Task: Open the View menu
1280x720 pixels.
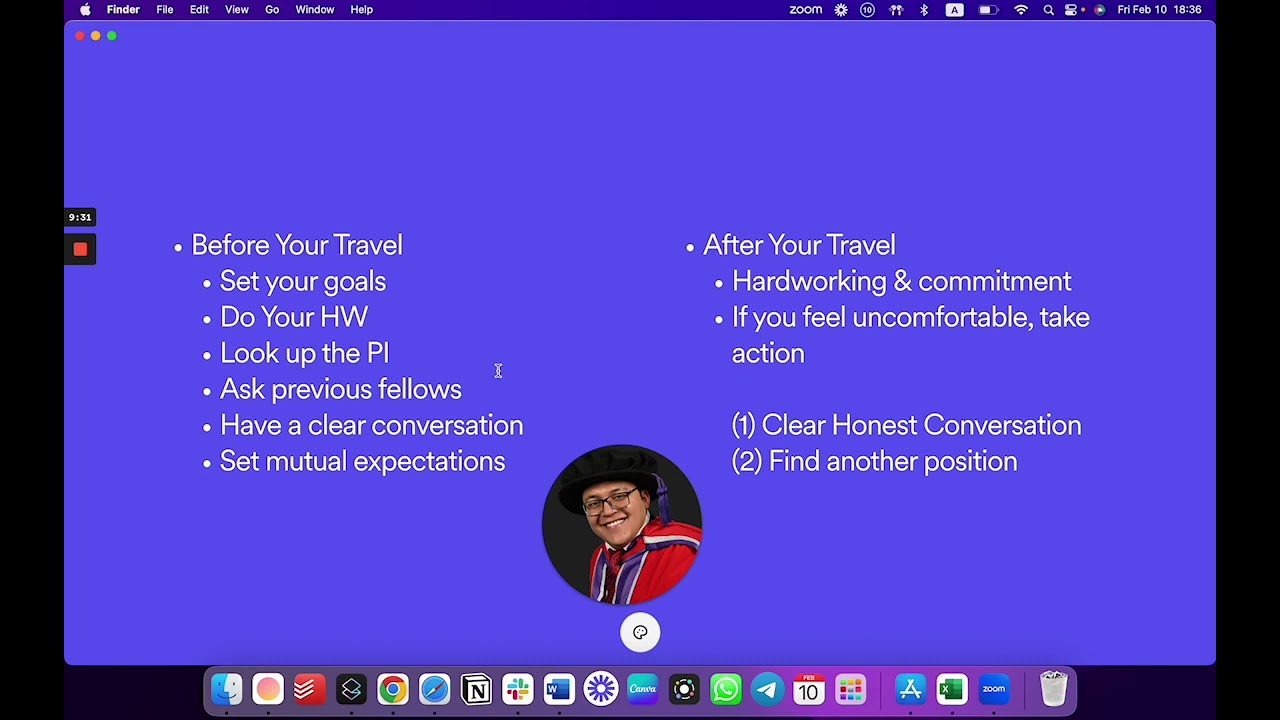Action: tap(237, 10)
